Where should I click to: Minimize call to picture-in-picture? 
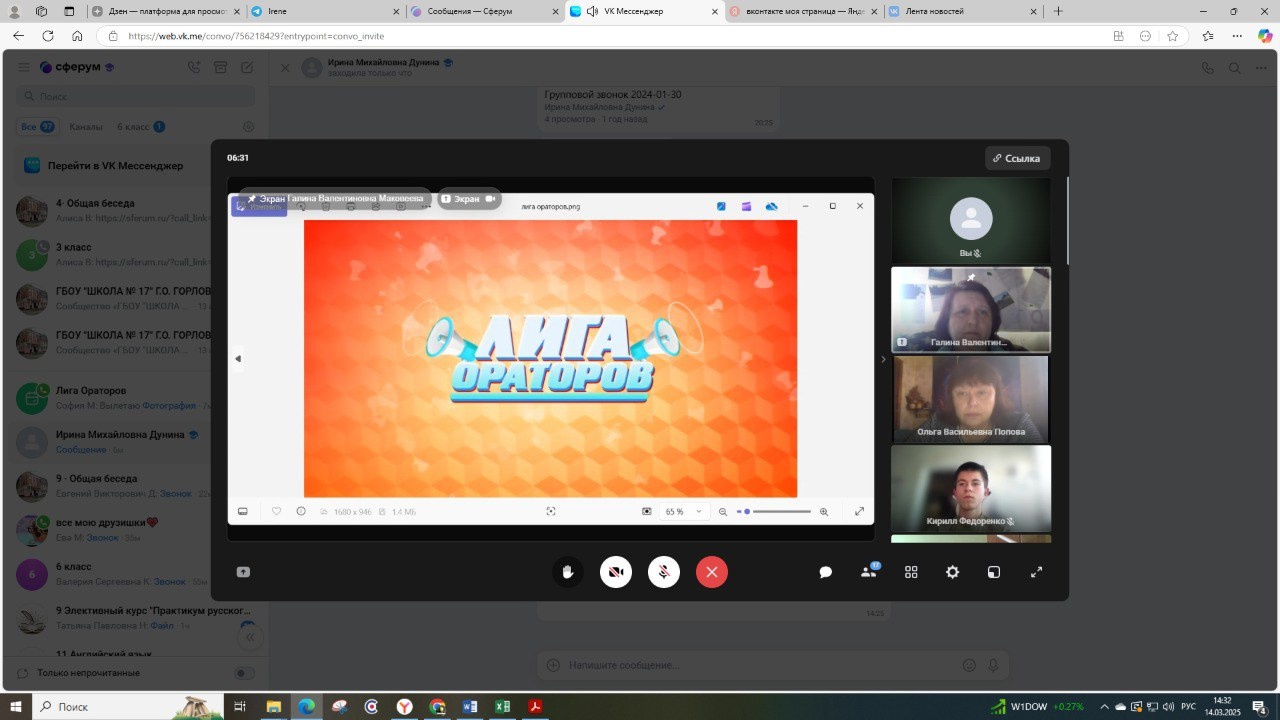point(994,572)
